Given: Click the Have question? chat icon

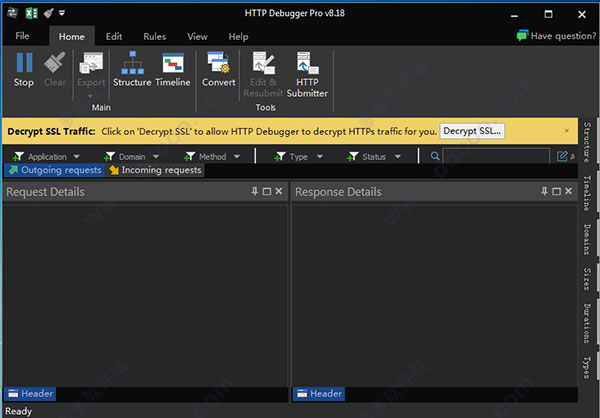Looking at the screenshot, I should pyautogui.click(x=522, y=36).
